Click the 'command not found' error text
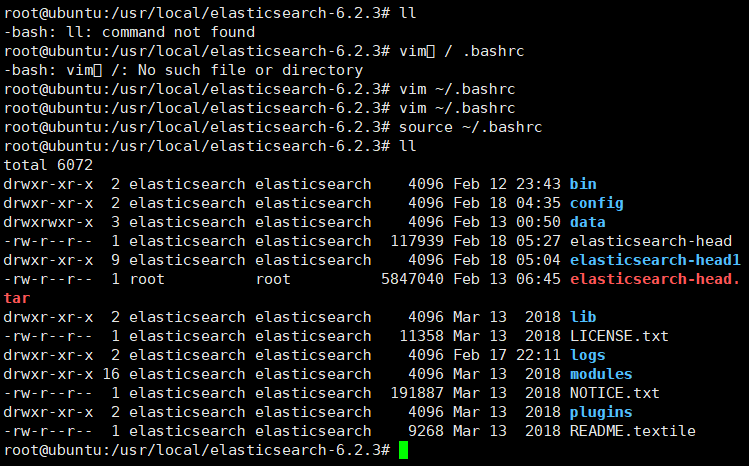The height and width of the screenshot is (466, 750). pyautogui.click(x=178, y=32)
